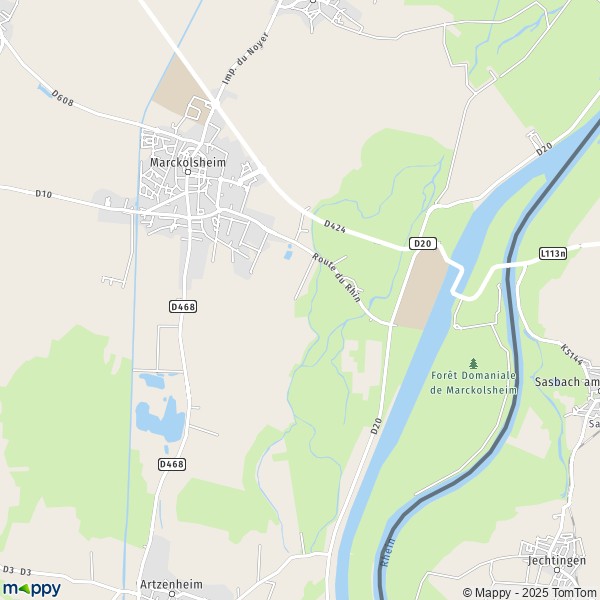Click the lower D468 road shield
This screenshot has width=600, height=600.
[x=172, y=464]
